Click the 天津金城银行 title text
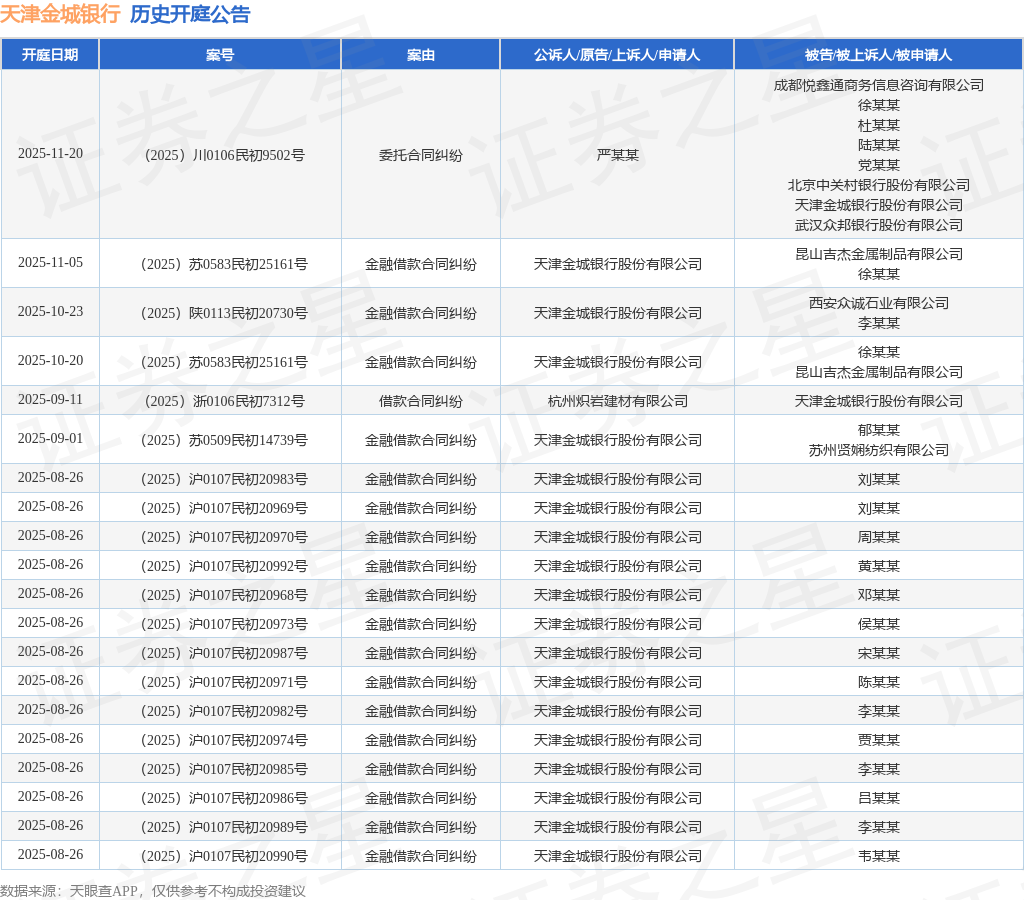The height and width of the screenshot is (900, 1024). [x=60, y=15]
